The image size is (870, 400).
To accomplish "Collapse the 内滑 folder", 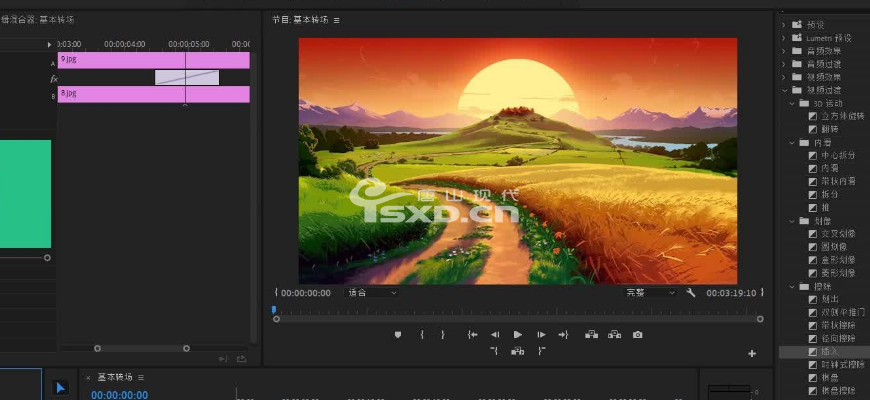I will 792,143.
